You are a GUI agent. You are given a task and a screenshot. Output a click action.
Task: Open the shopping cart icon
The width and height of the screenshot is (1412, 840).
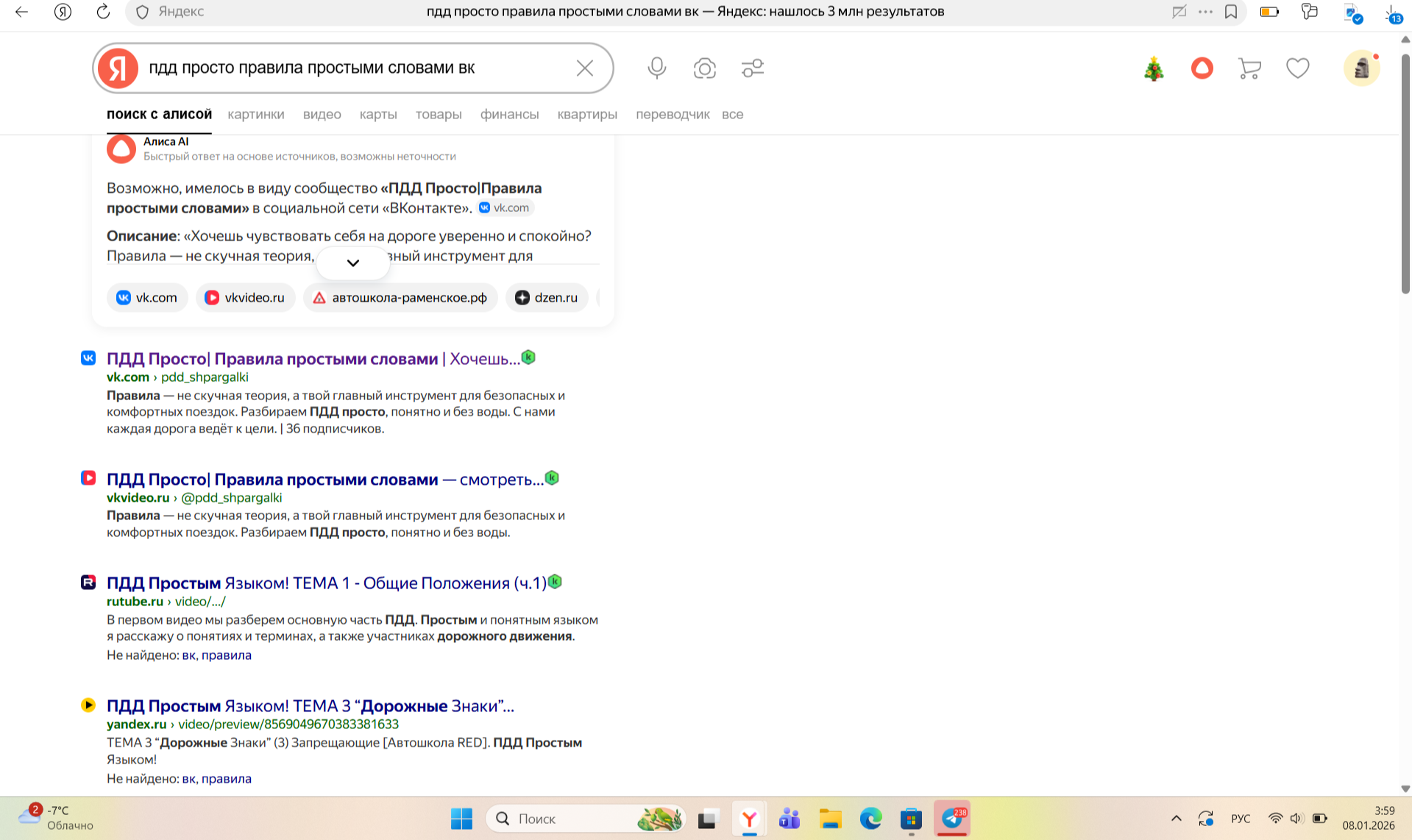[x=1249, y=68]
